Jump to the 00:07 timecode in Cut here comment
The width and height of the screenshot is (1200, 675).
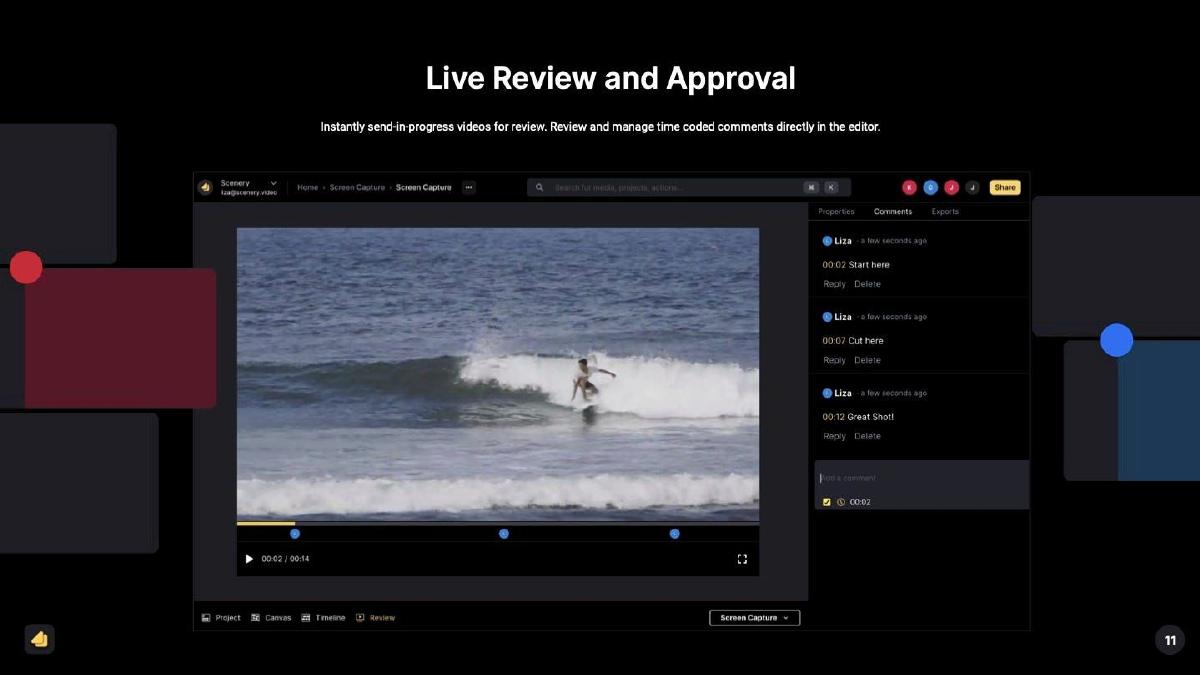tap(834, 341)
